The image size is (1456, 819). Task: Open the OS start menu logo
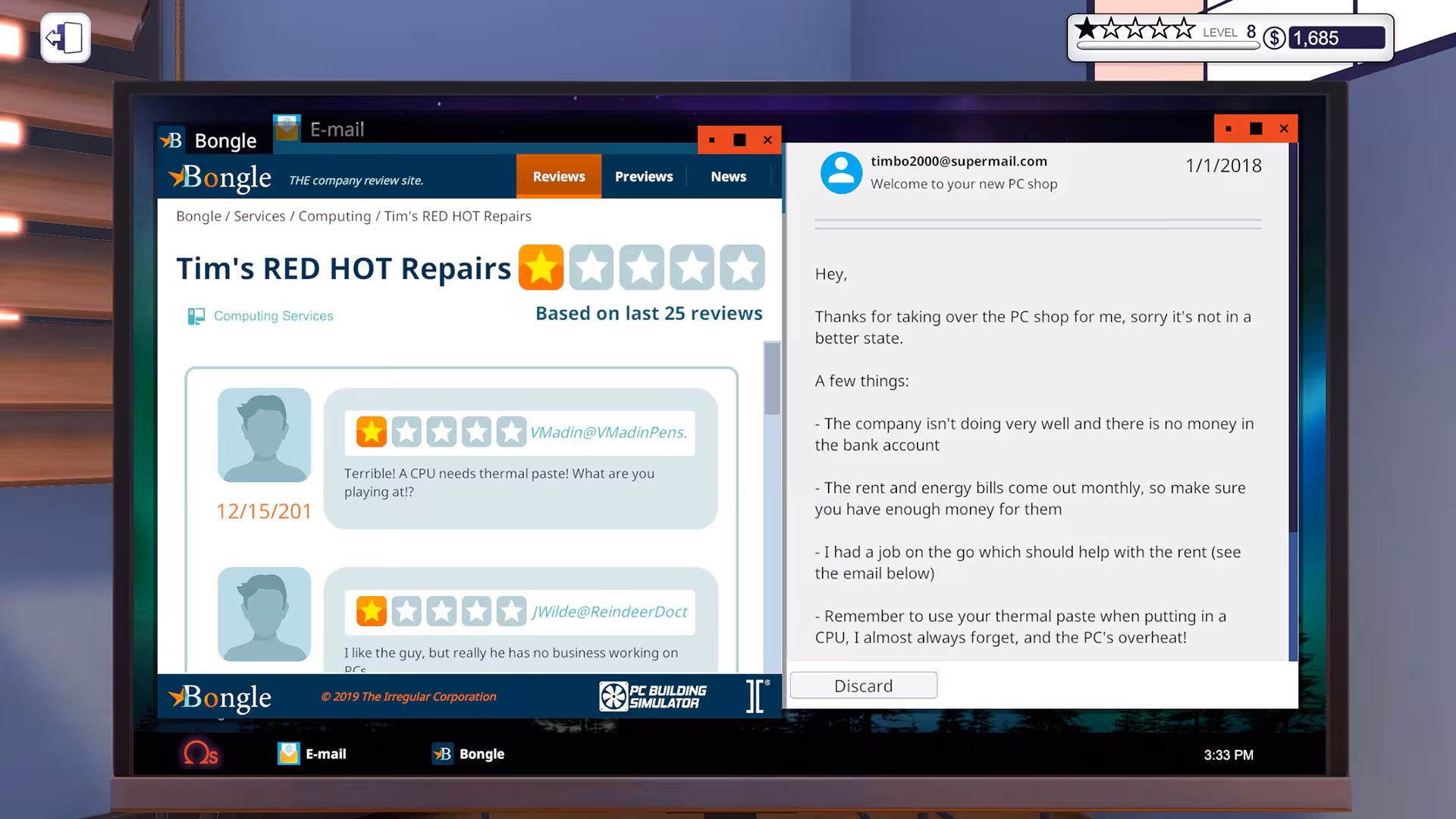(200, 753)
